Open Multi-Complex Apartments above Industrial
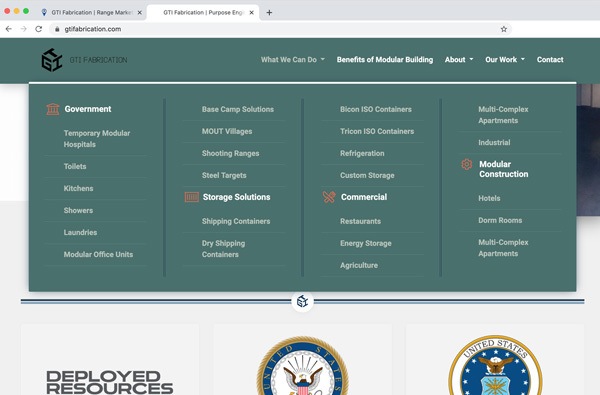 (x=503, y=115)
